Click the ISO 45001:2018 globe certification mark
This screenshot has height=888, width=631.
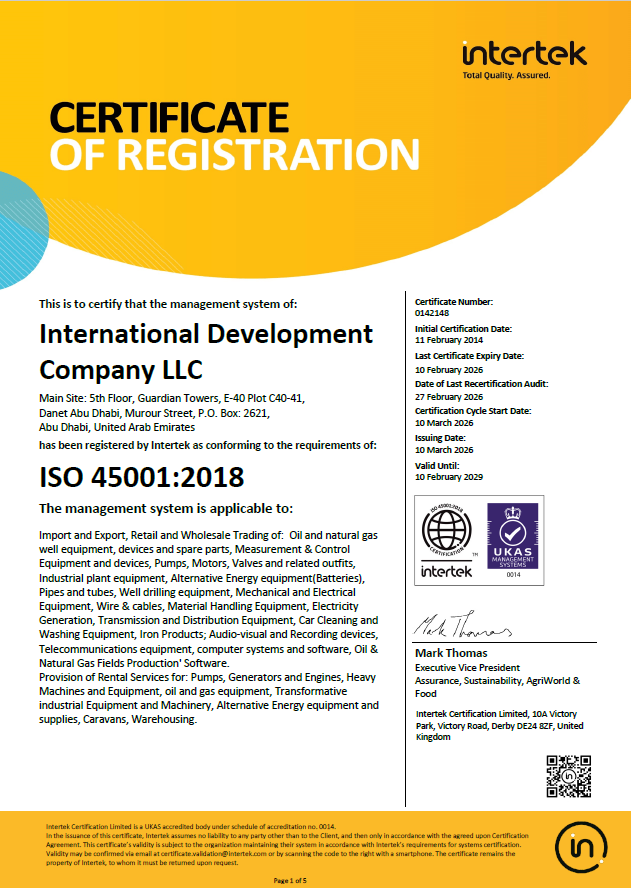[x=446, y=531]
